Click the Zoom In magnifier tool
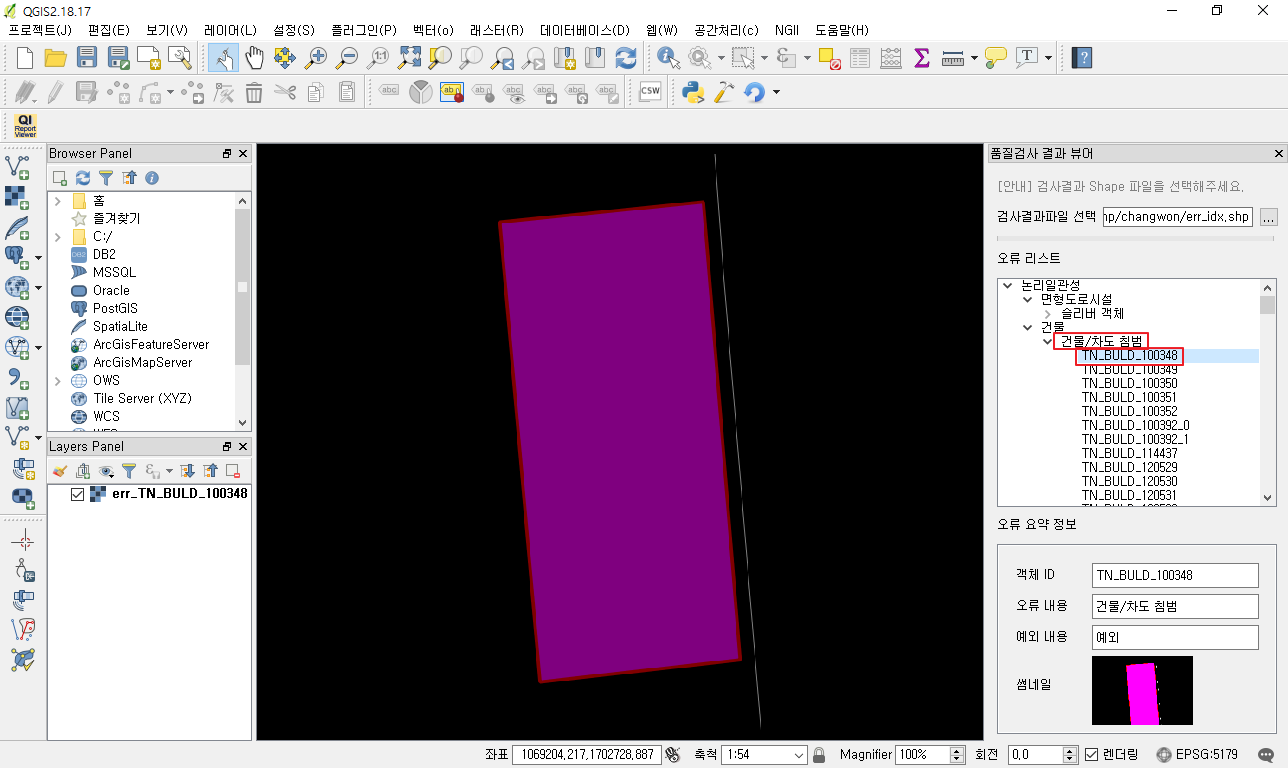Screen dimensions: 1288x768 (x=316, y=58)
